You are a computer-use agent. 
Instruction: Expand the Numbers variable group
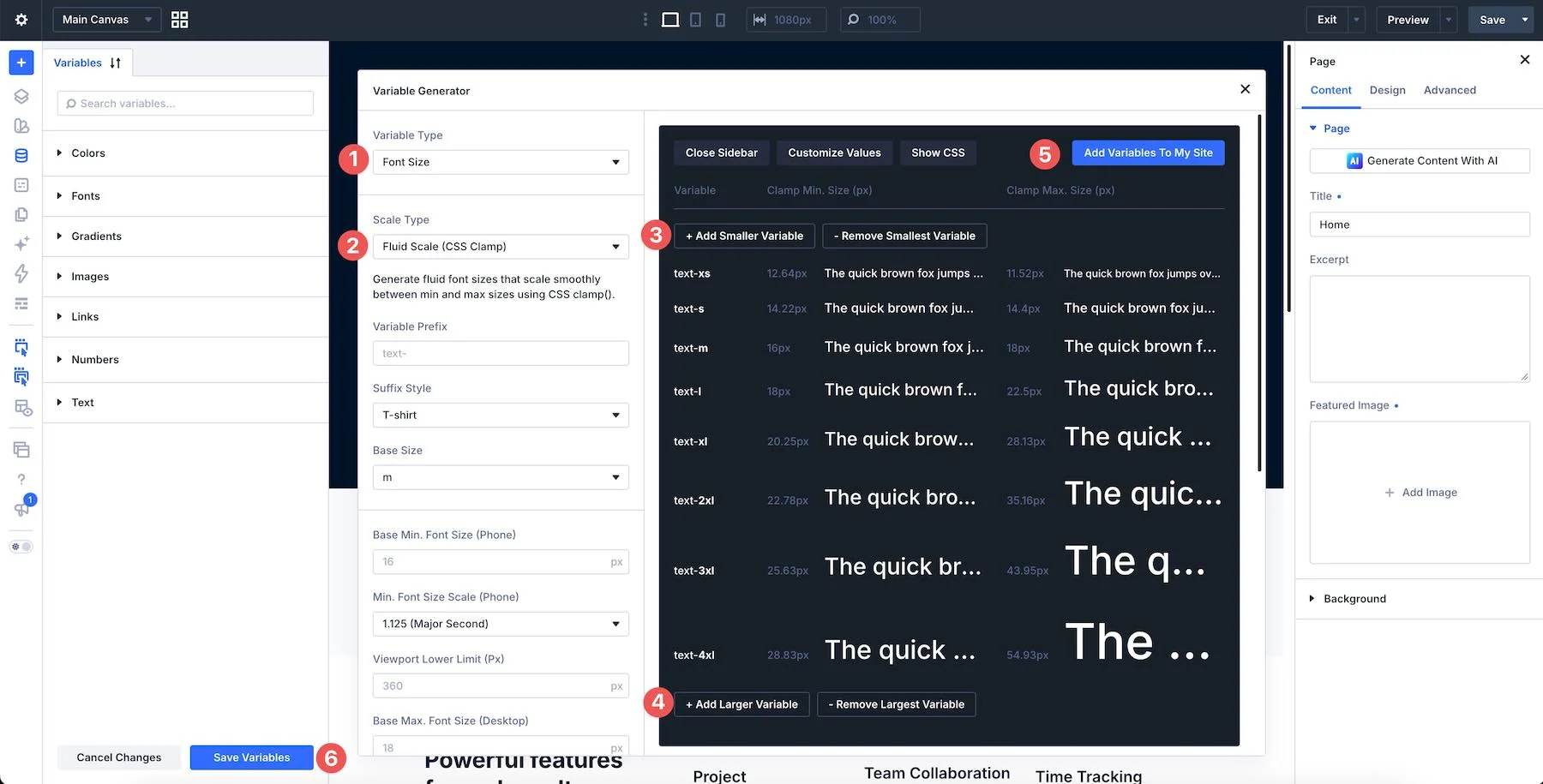pos(186,360)
